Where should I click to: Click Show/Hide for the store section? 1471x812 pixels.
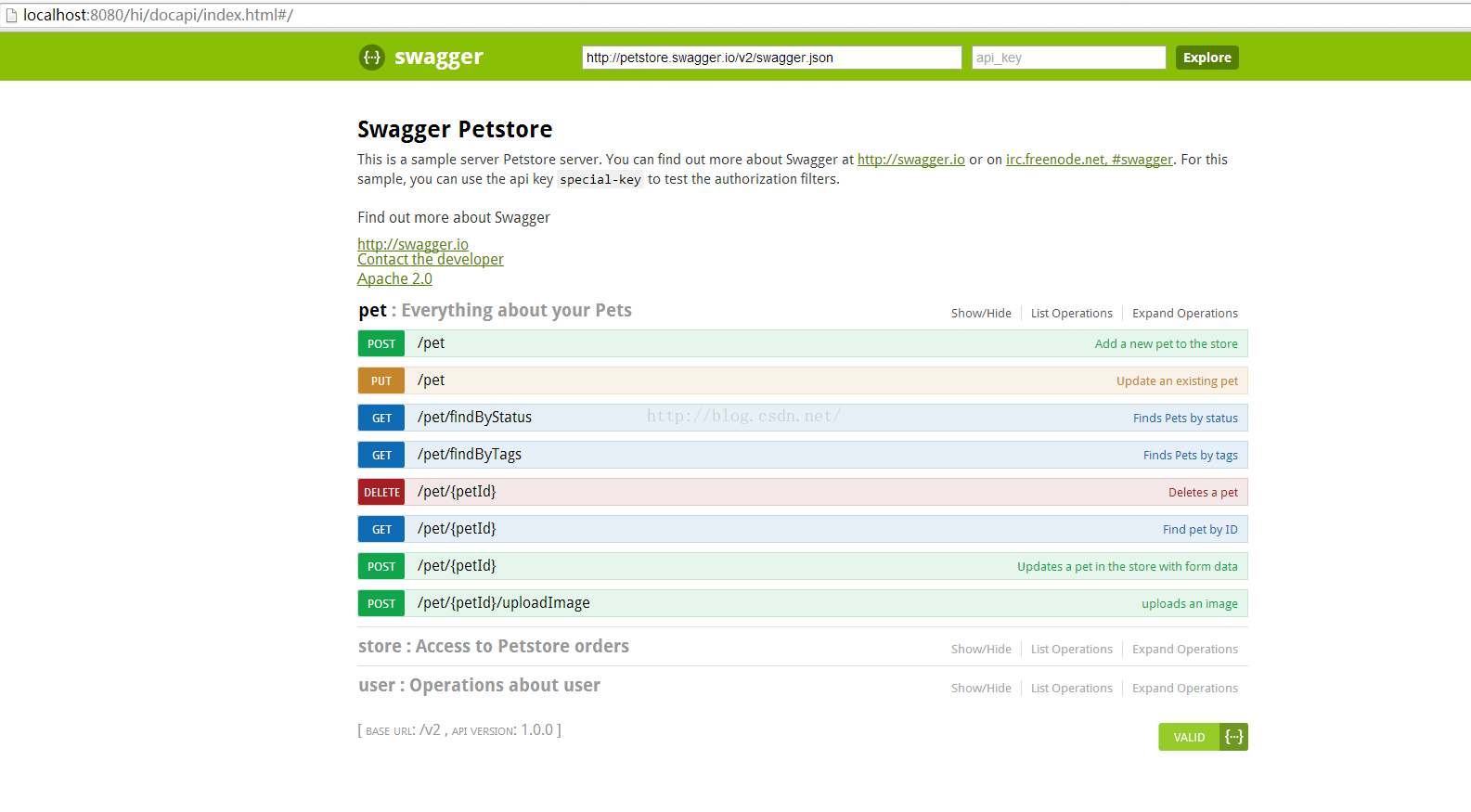(981, 650)
